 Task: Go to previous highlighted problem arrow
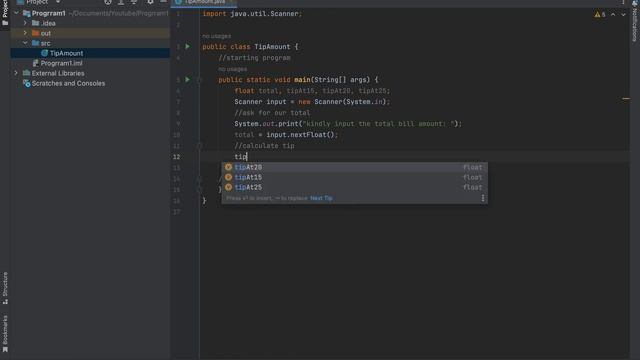pos(613,14)
